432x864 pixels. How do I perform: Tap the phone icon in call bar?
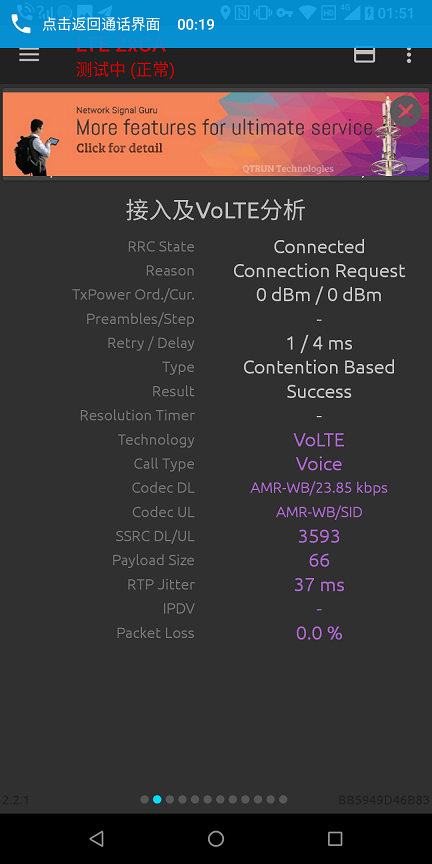click(21, 24)
